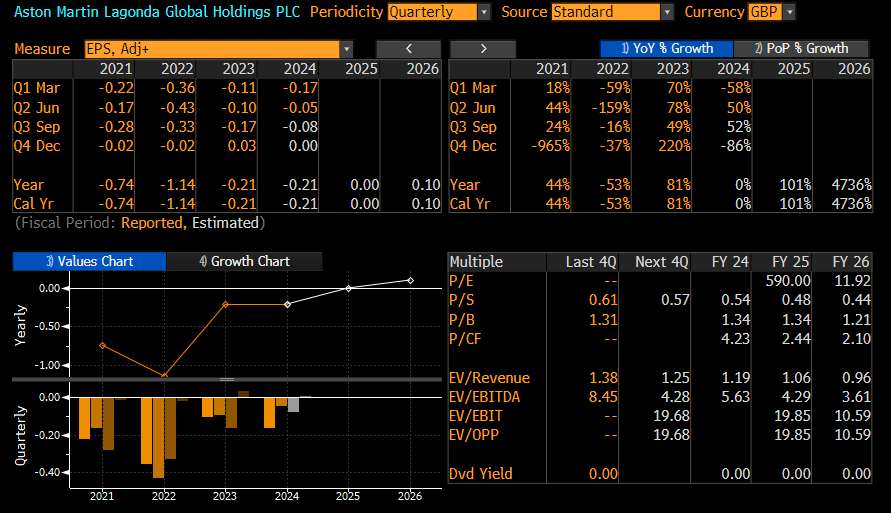Select the GBP currency field

point(765,12)
